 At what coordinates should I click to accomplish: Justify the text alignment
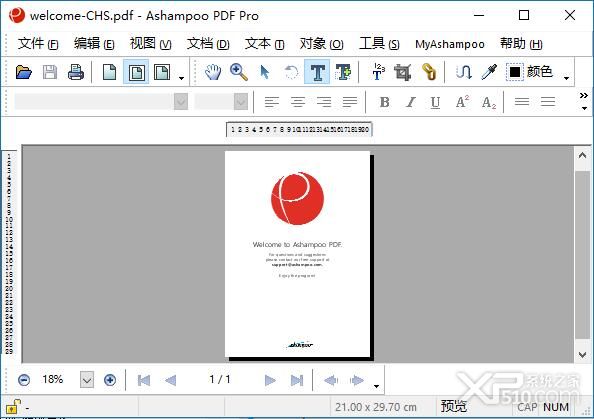(350, 102)
